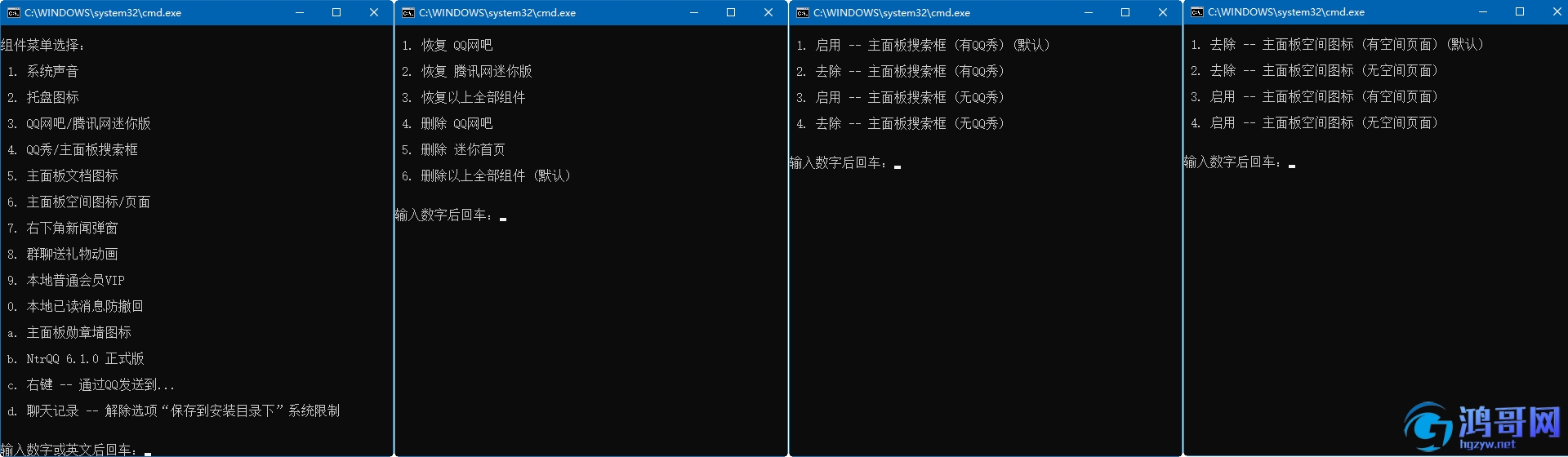Image resolution: width=1568 pixels, height=457 pixels.
Task: Click the input prompt in the 恢复 QQ网吧 window
Action: coord(445,215)
